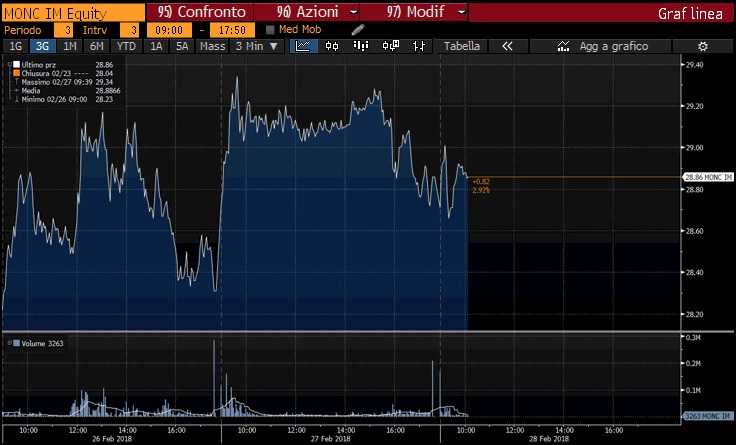Select the 3G time range tab
Screen dimensions: 736x445
(x=42, y=46)
